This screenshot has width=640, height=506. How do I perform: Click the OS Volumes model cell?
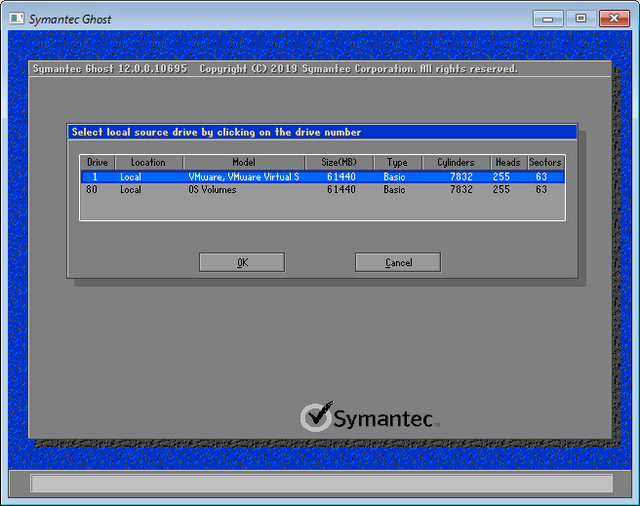212,189
